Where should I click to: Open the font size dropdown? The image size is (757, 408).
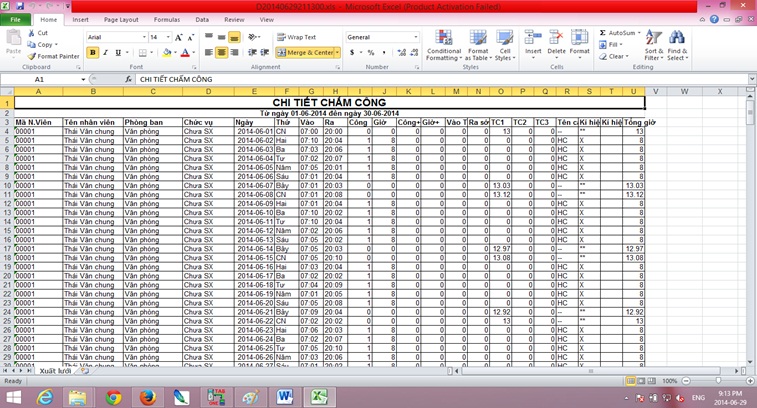coord(168,37)
